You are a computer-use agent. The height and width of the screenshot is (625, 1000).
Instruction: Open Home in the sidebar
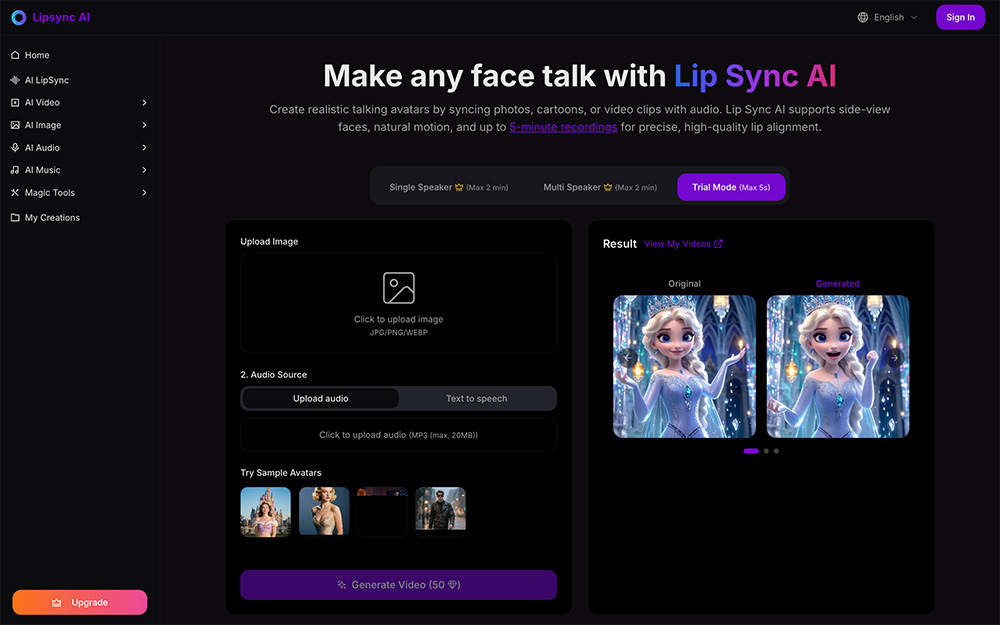pos(80,55)
